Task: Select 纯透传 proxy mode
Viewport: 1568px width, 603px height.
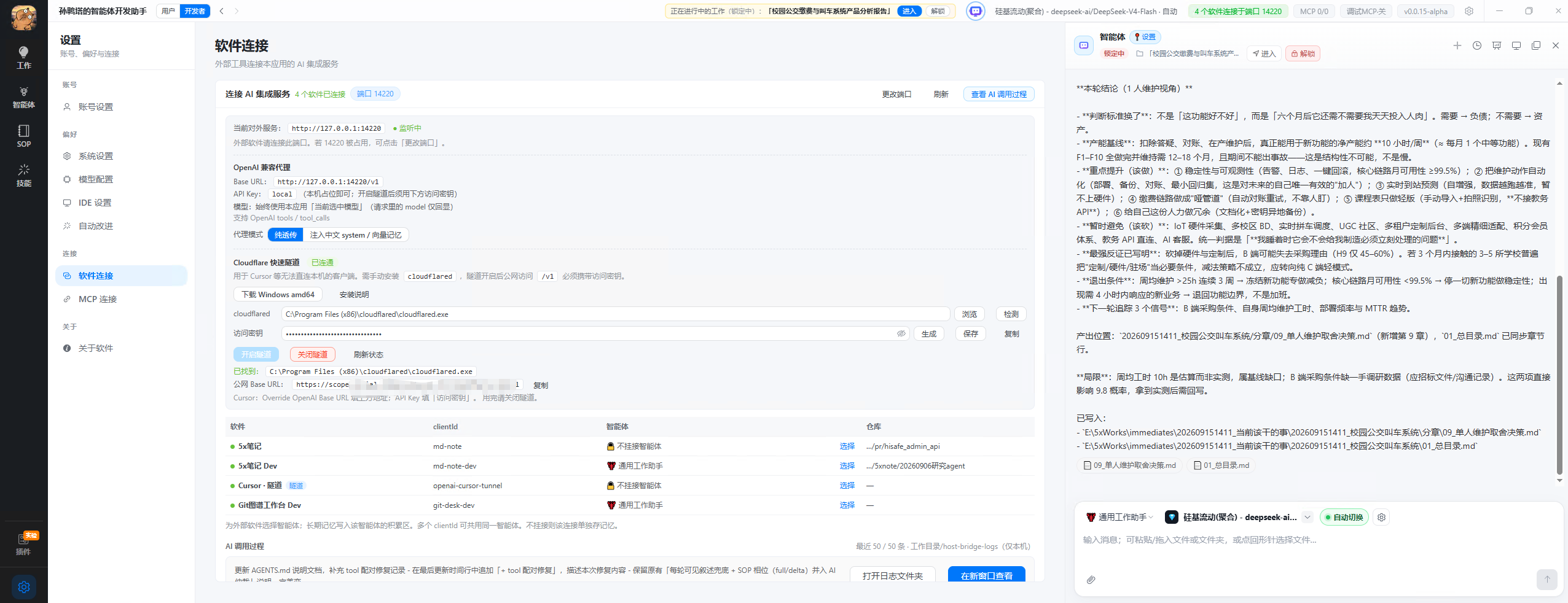Action: 285,235
